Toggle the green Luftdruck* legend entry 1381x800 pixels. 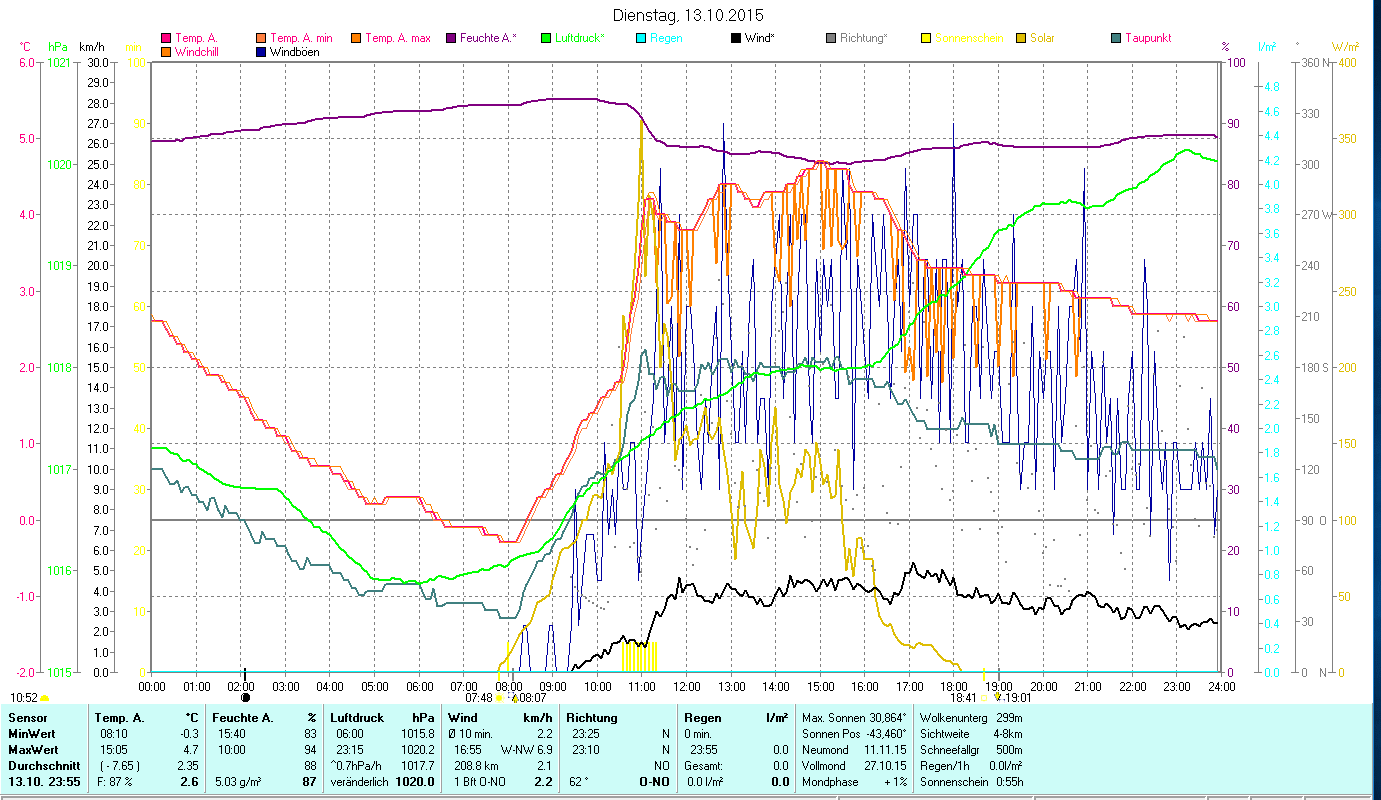click(546, 39)
